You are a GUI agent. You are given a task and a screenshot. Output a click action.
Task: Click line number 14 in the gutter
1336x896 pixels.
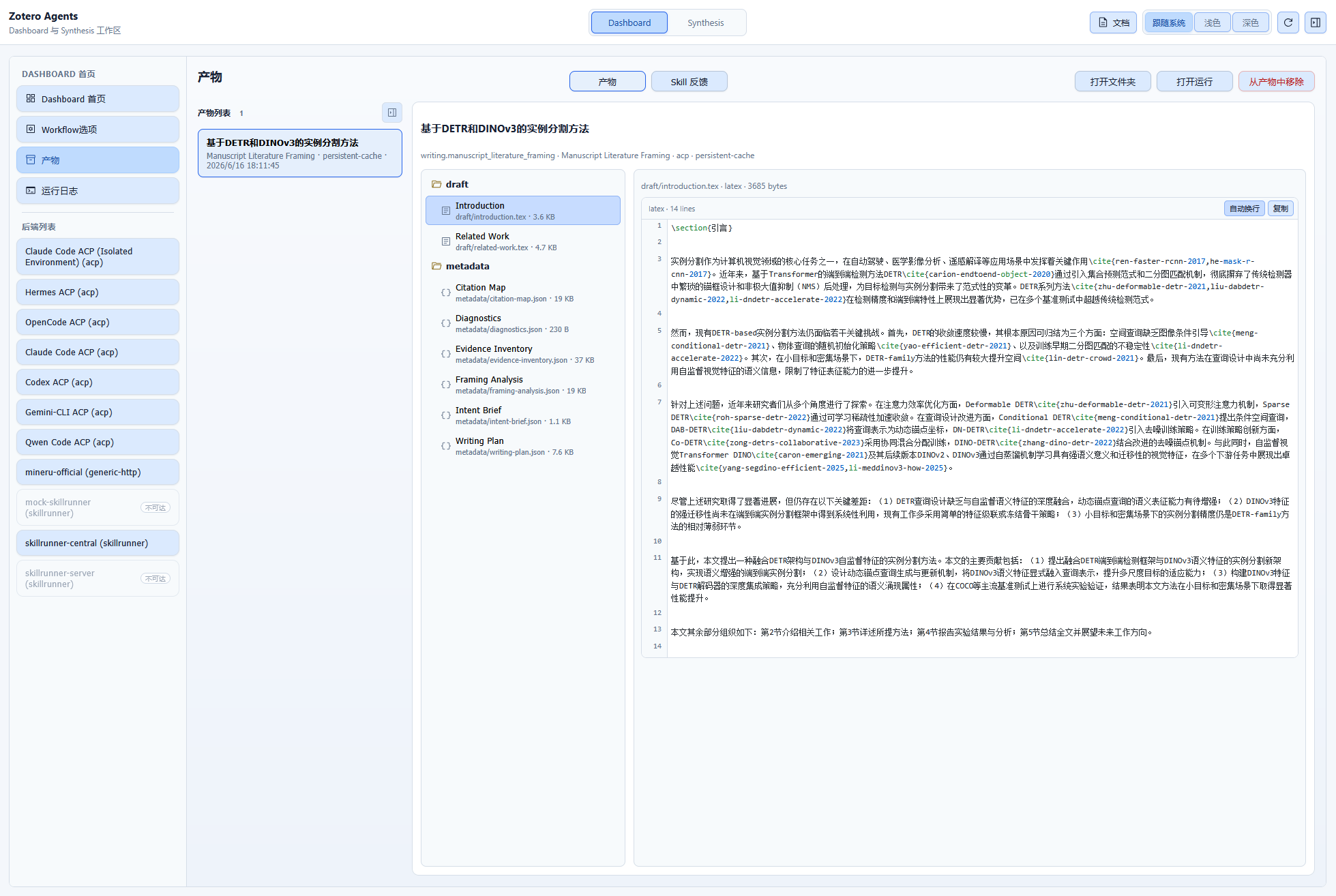click(657, 646)
